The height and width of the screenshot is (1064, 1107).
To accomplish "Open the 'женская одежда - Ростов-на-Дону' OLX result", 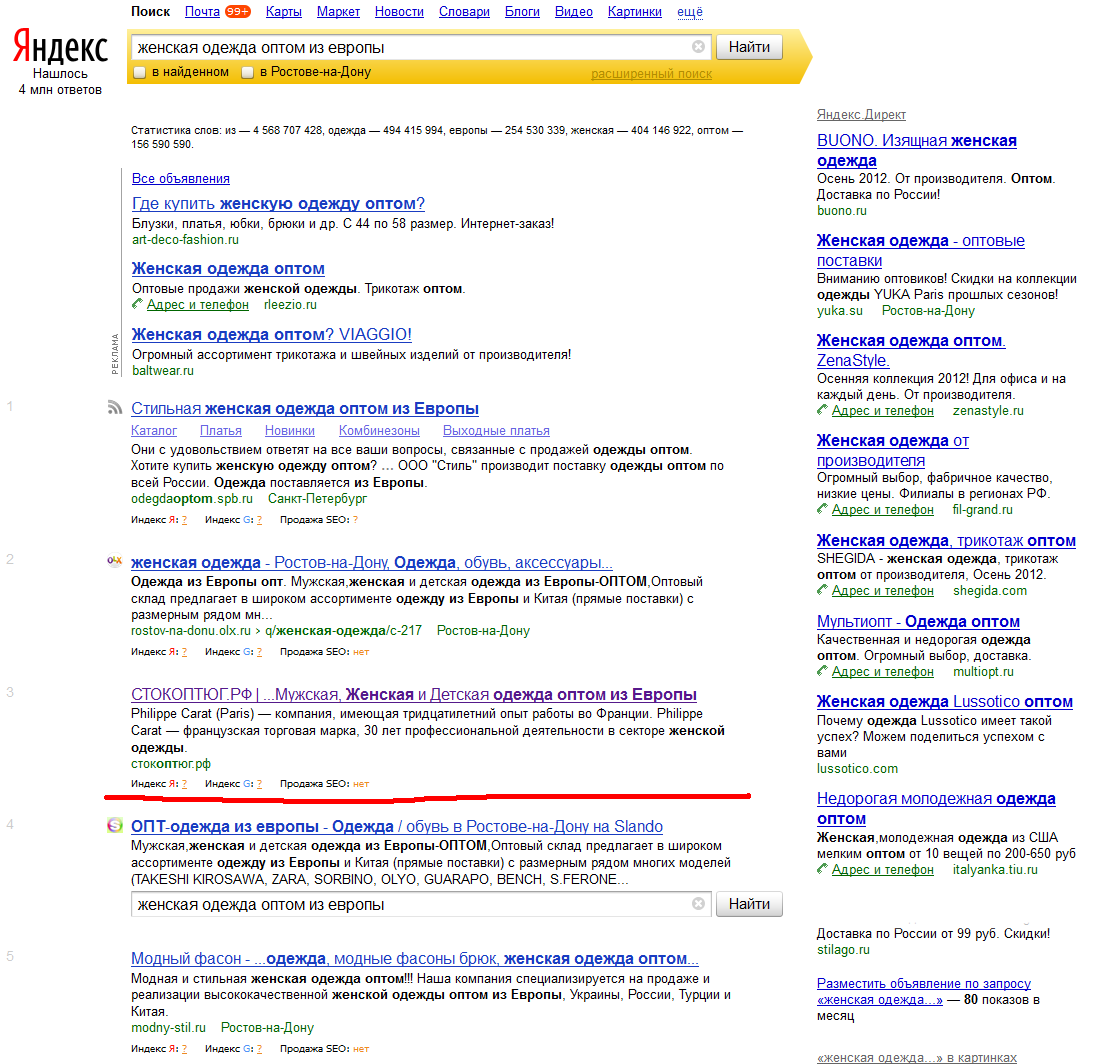I will point(371,562).
